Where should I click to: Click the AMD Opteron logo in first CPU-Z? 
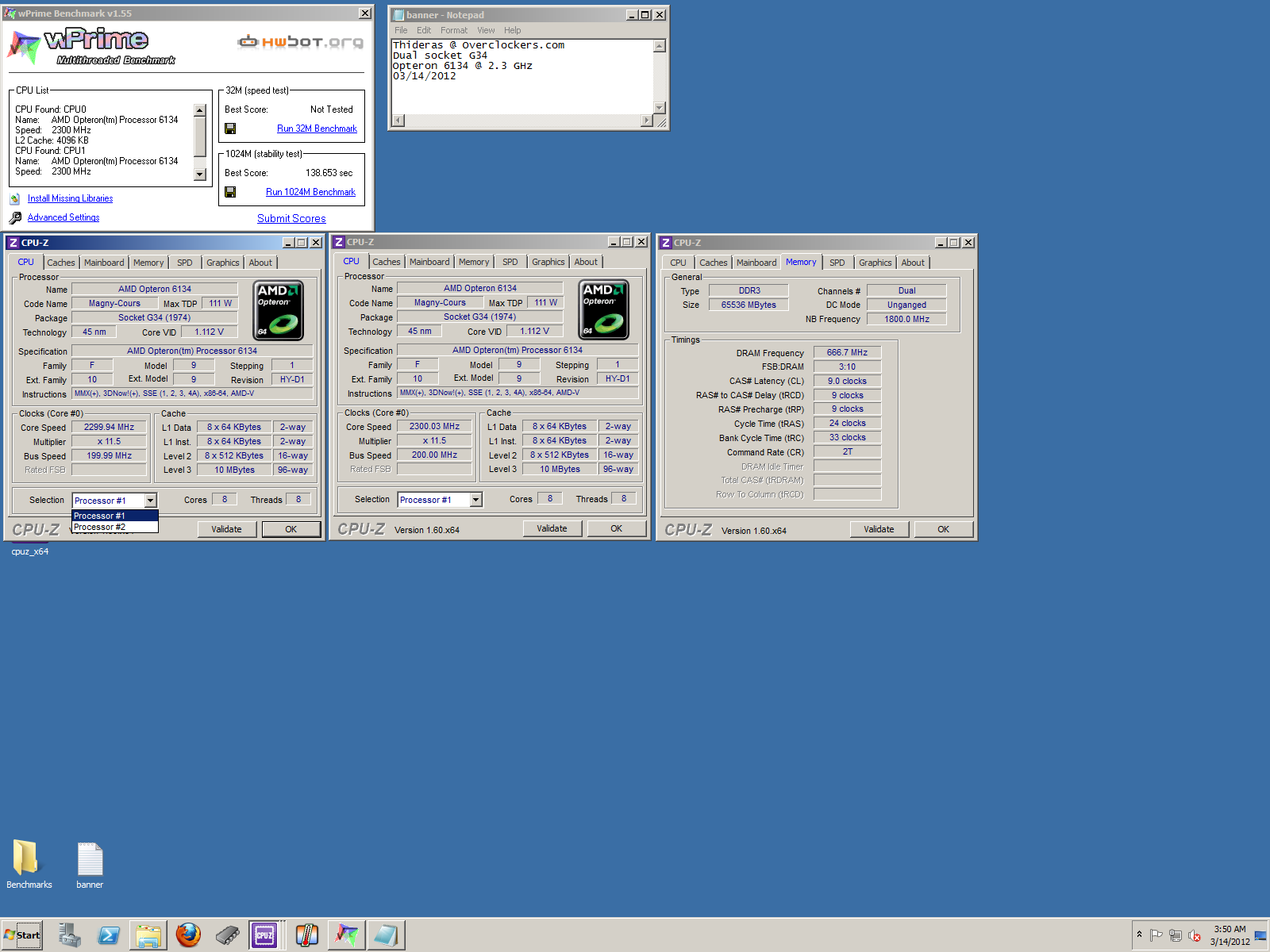click(279, 310)
